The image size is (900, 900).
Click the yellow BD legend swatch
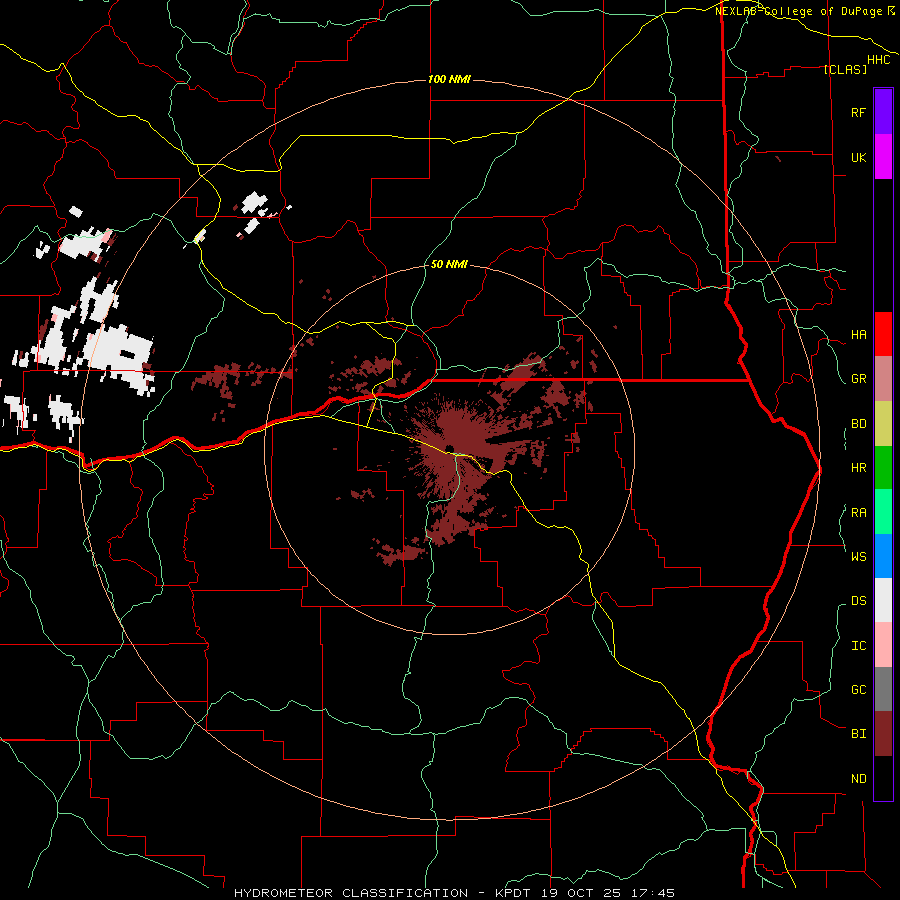click(x=883, y=424)
